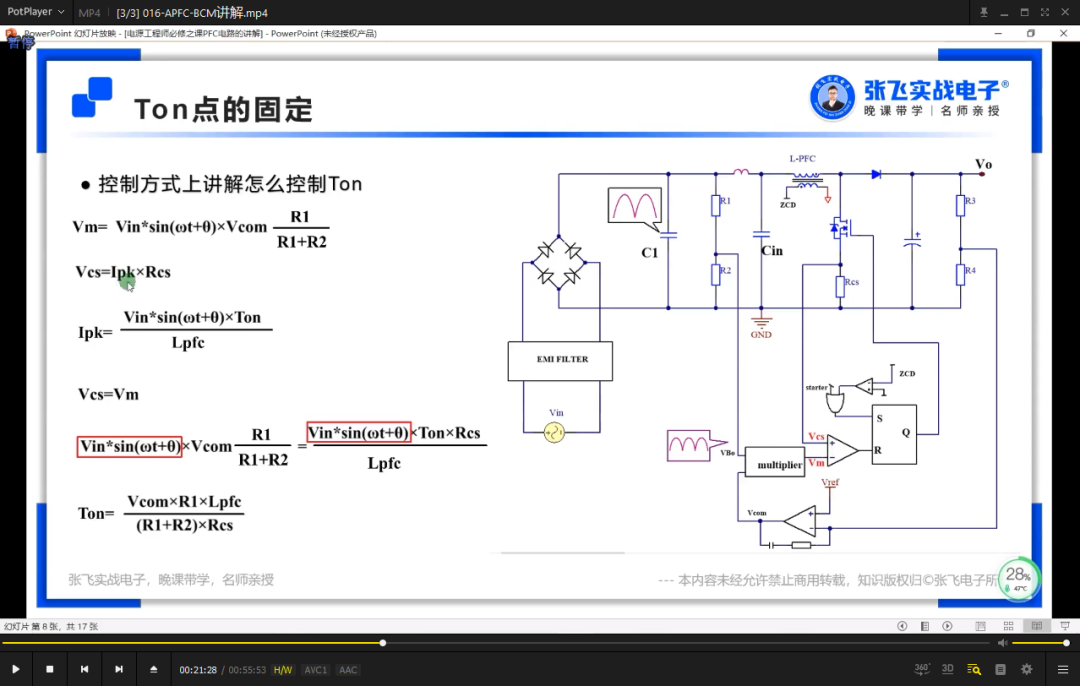Screen dimensions: 1080x686
Task: Toggle 3D video mode
Action: pyautogui.click(x=947, y=669)
